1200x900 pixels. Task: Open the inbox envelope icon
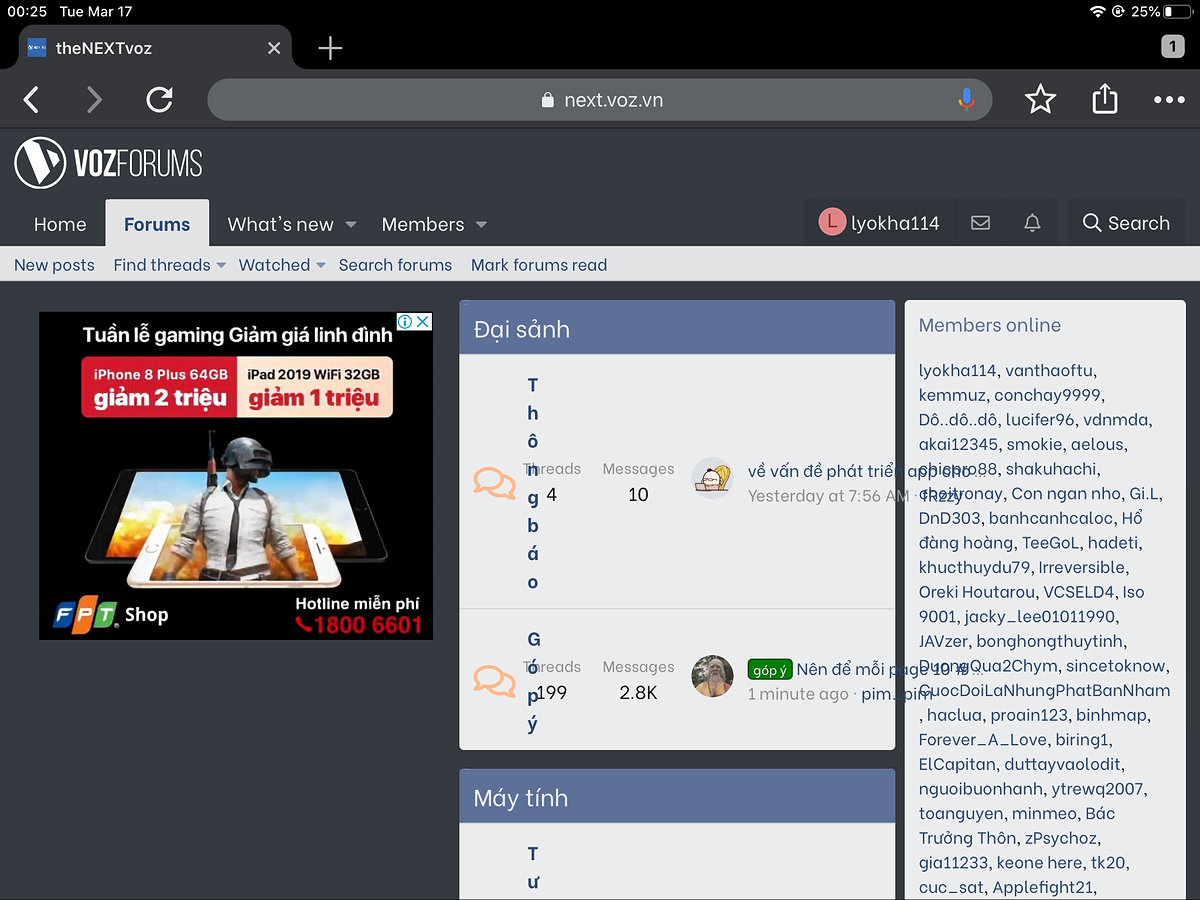tap(981, 223)
